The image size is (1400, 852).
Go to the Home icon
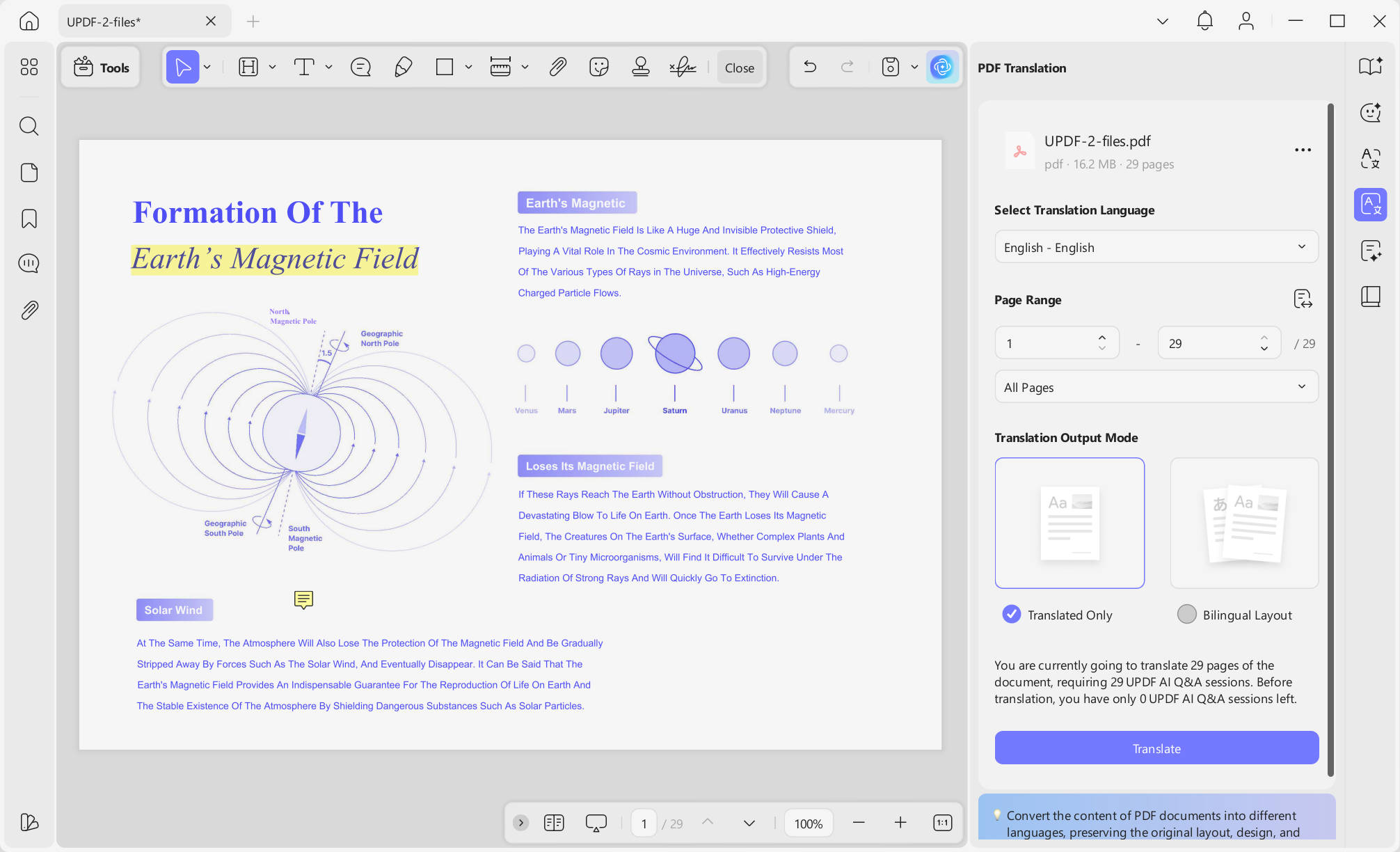coord(29,21)
